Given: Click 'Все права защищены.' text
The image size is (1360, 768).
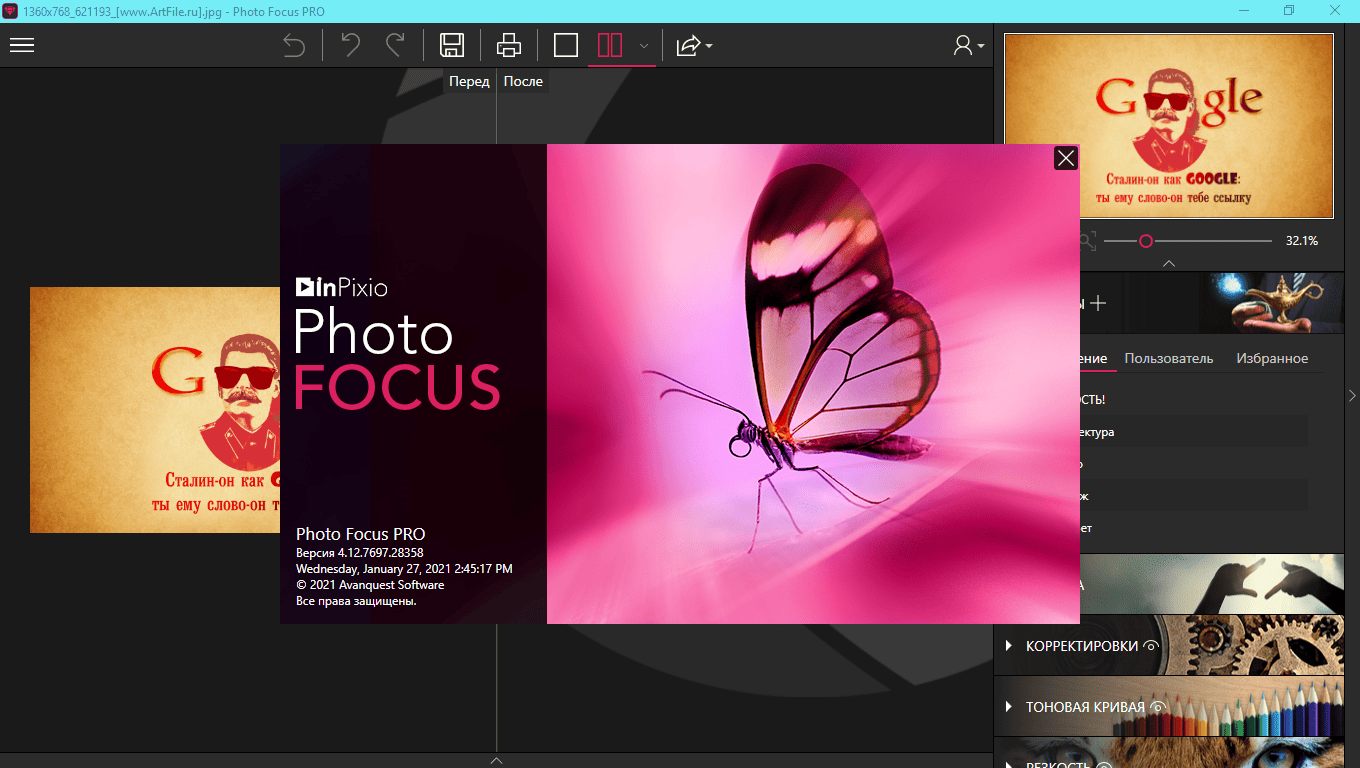Looking at the screenshot, I should (x=356, y=601).
